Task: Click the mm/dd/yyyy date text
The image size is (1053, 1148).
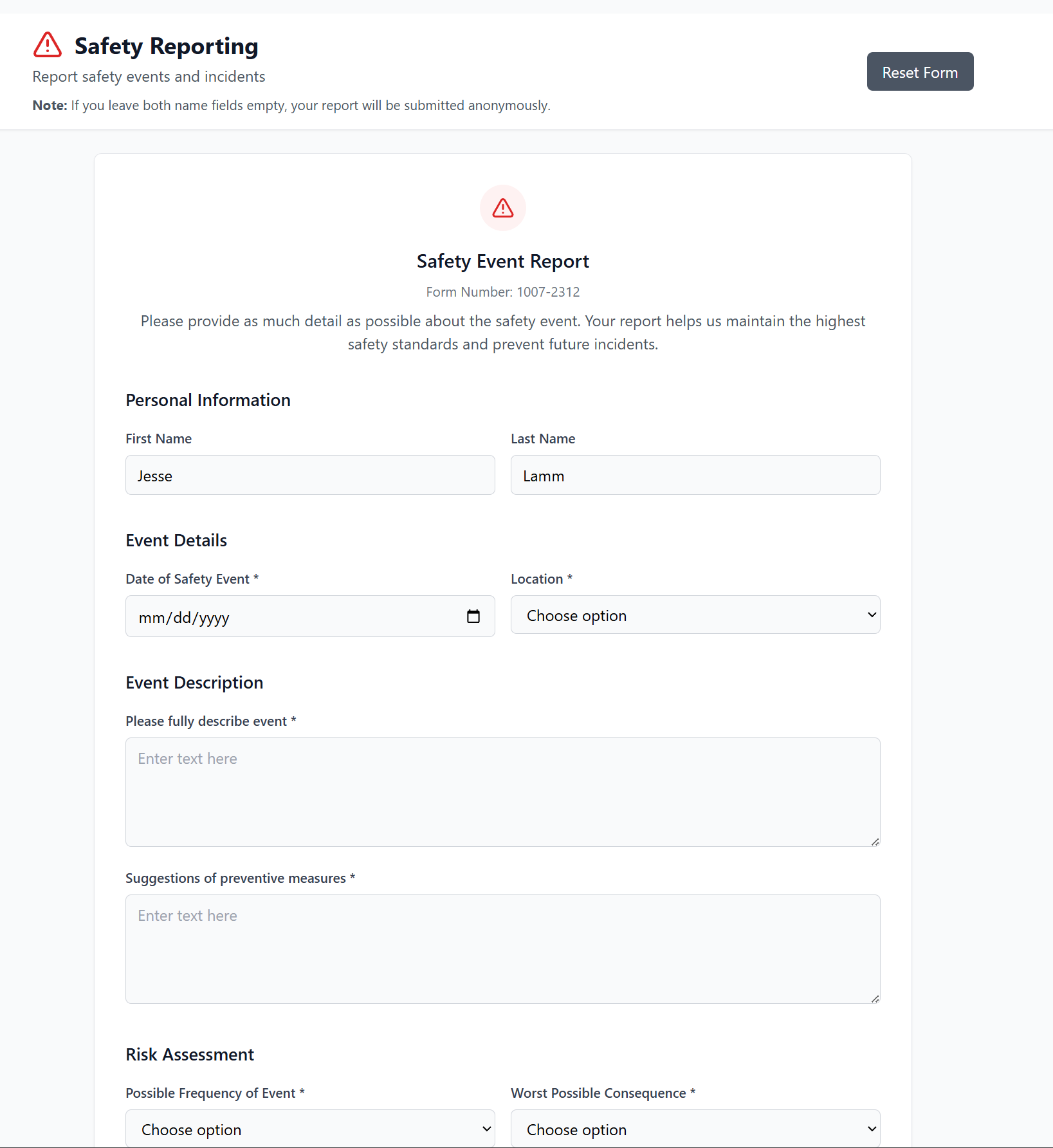Action: click(184, 618)
